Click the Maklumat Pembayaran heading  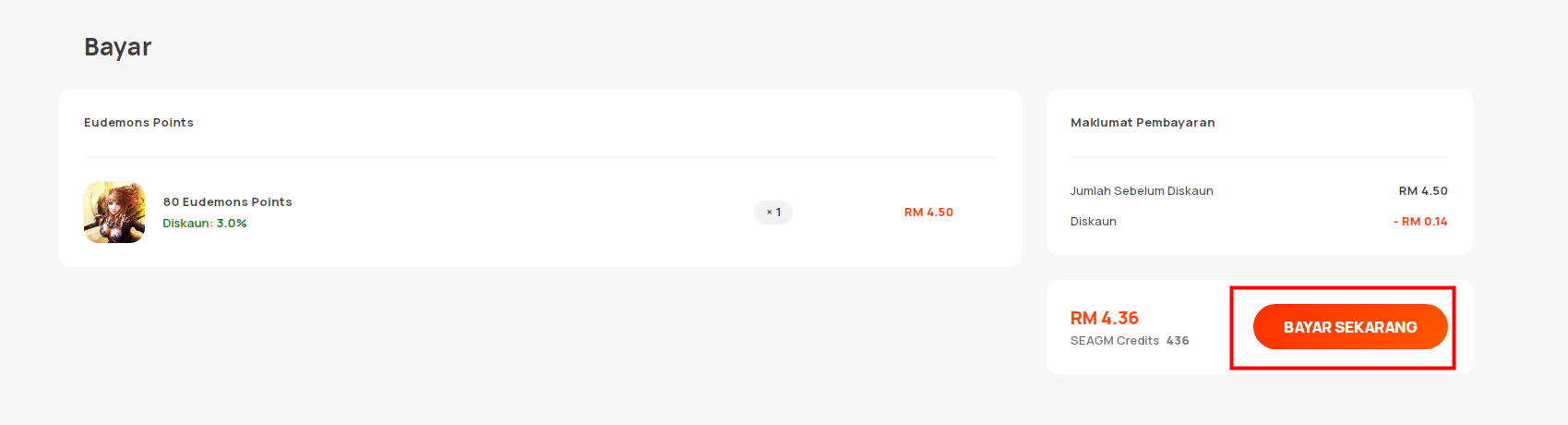coord(1143,122)
